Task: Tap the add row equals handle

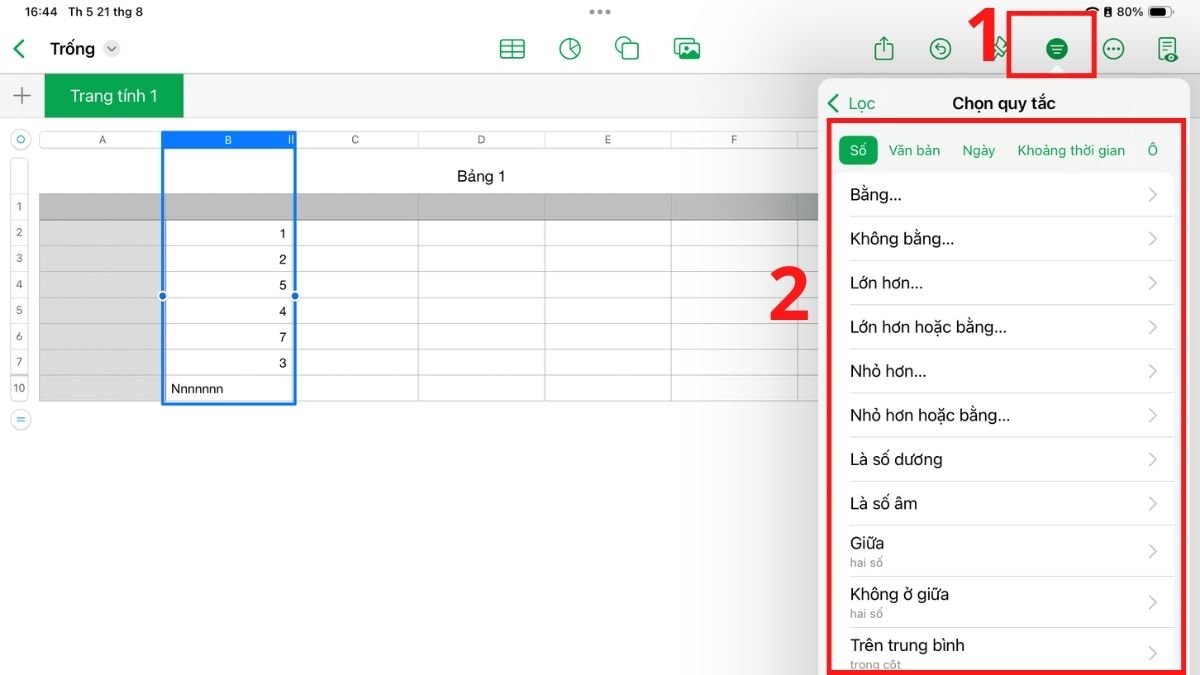Action: (21, 420)
